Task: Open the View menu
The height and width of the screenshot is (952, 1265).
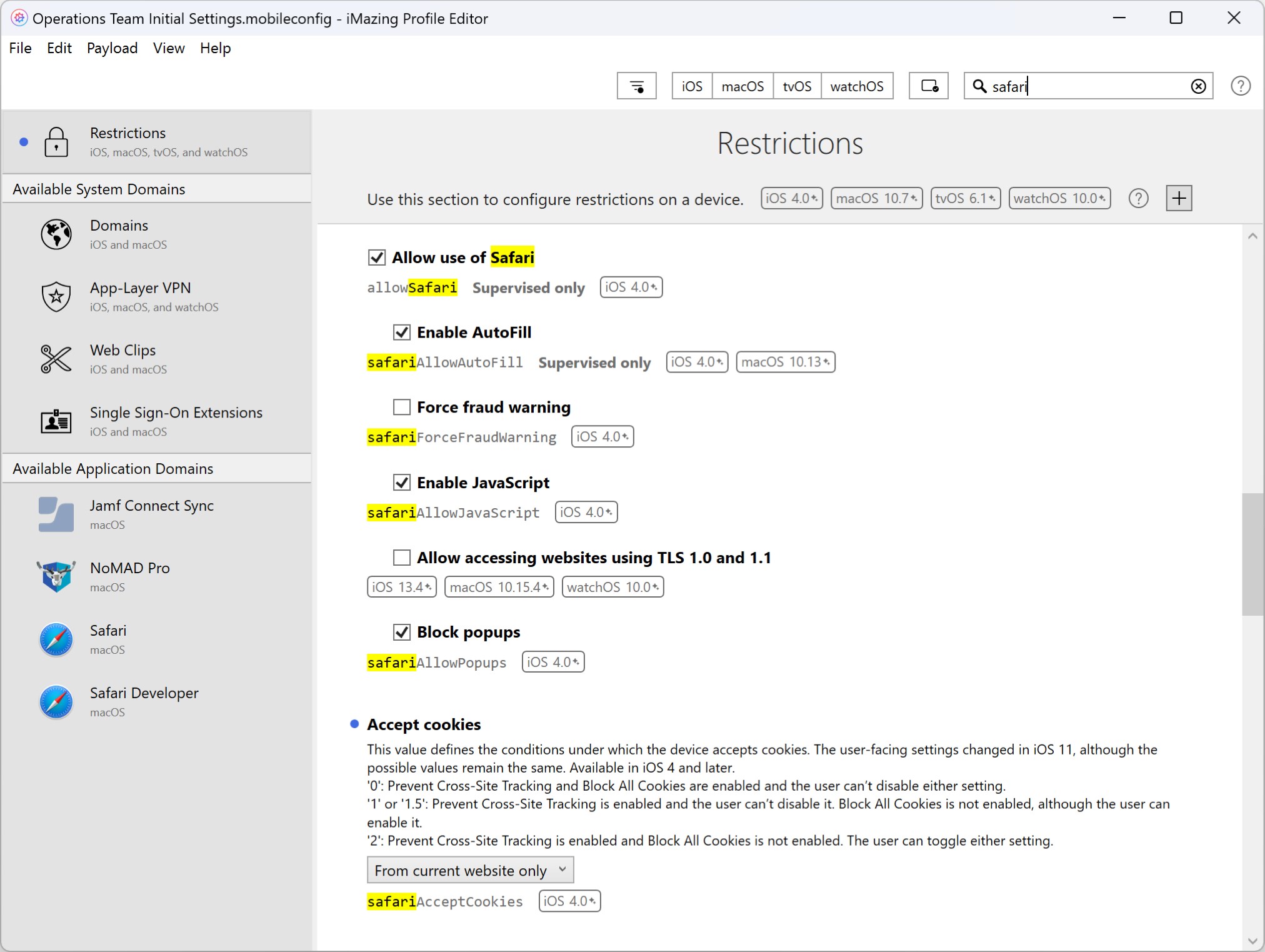Action: 169,48
